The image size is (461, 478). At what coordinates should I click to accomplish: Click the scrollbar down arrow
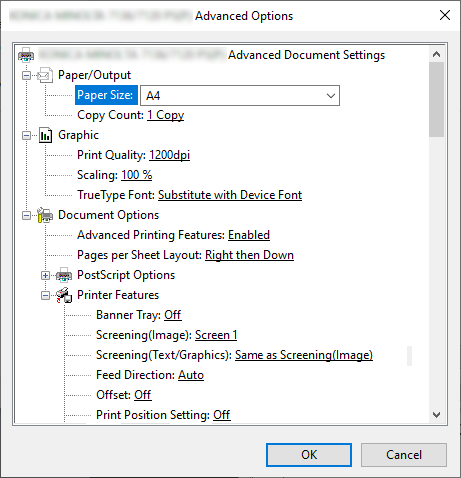point(436,415)
